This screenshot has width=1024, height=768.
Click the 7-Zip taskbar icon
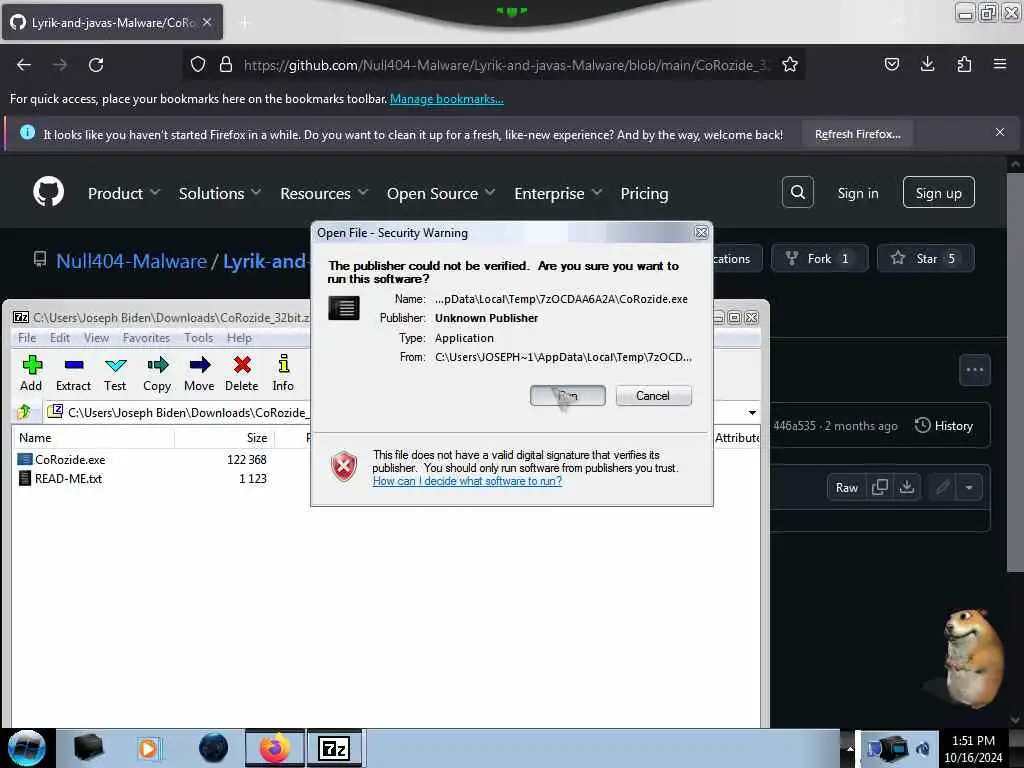coord(334,748)
